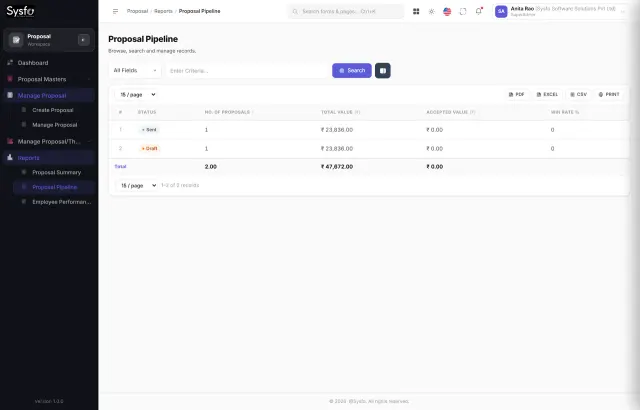This screenshot has width=640, height=410.
Task: Focus the Search forms & pages field
Action: pos(346,11)
